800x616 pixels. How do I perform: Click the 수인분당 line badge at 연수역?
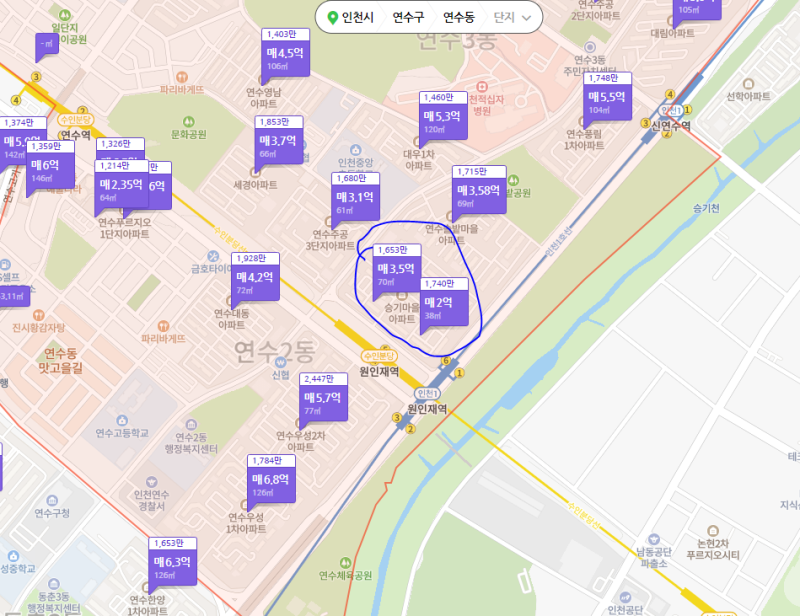tap(76, 120)
